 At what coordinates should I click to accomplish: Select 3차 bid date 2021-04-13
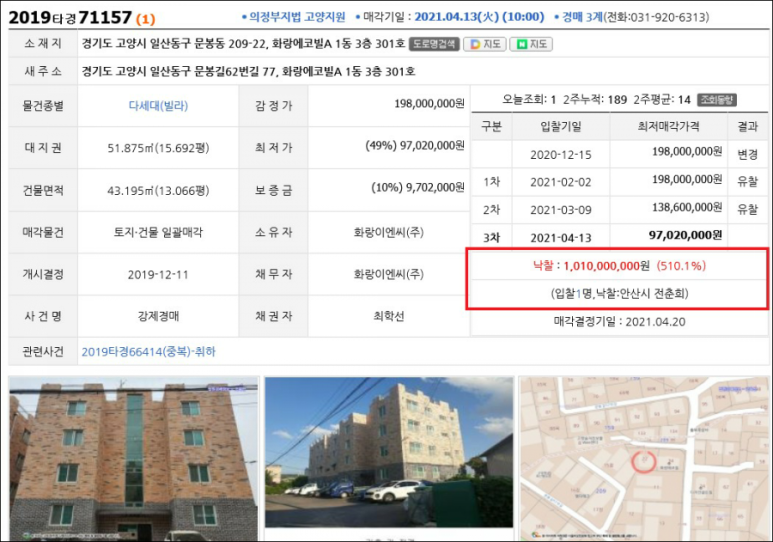[x=561, y=238]
